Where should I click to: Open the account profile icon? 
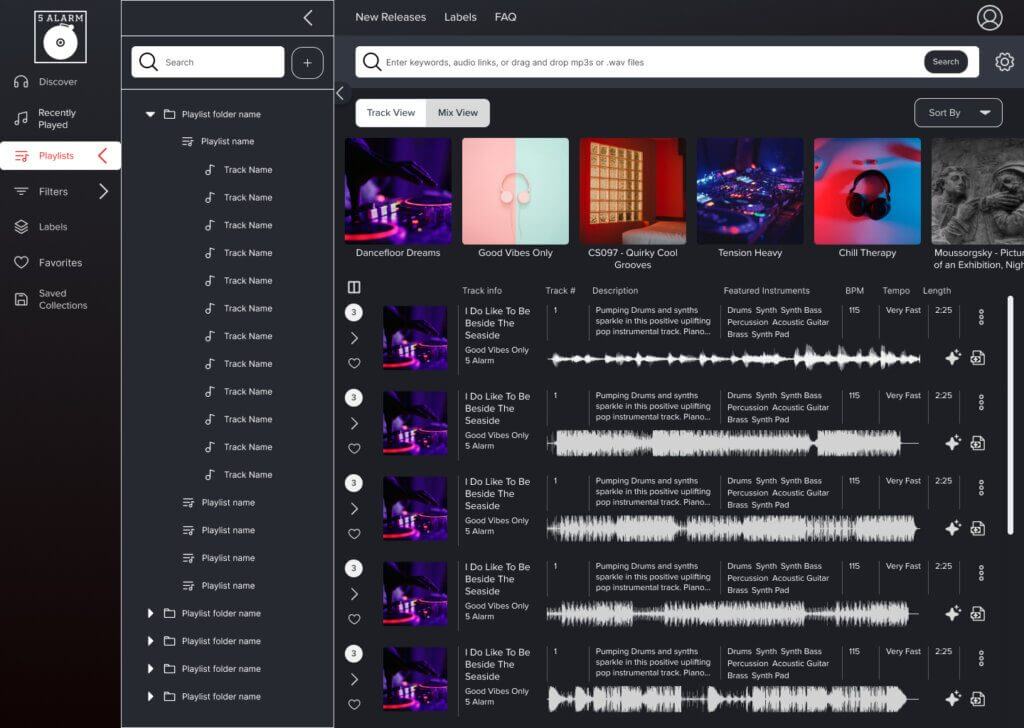pos(988,17)
